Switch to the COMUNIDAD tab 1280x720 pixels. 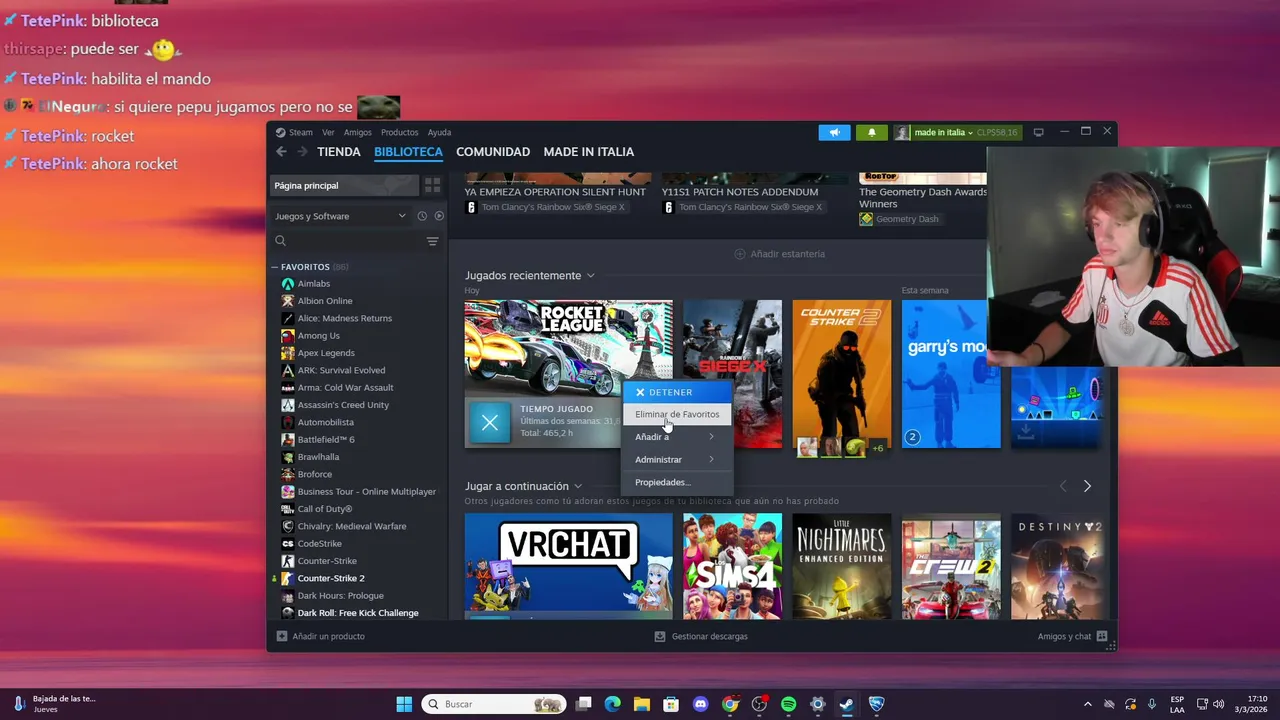pyautogui.click(x=493, y=152)
